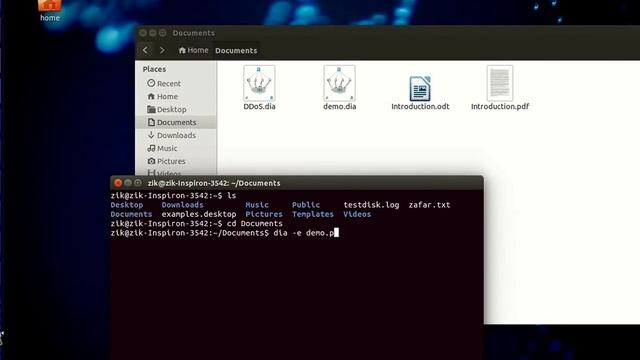Click the Documents window title text
Screen dimensions: 640x360
[x=193, y=33]
